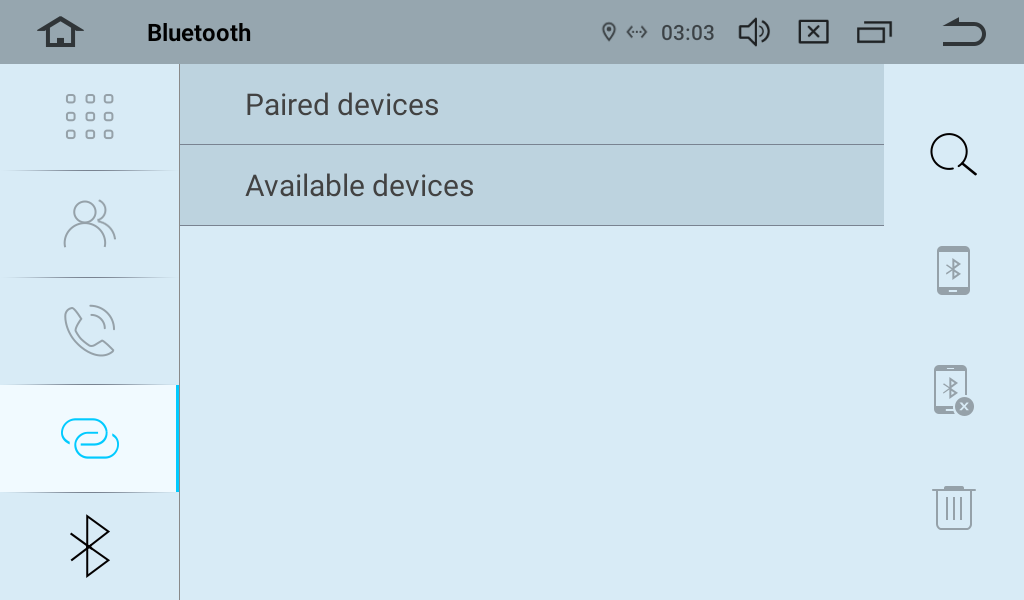Show the call history
The height and width of the screenshot is (600, 1024).
point(89,331)
